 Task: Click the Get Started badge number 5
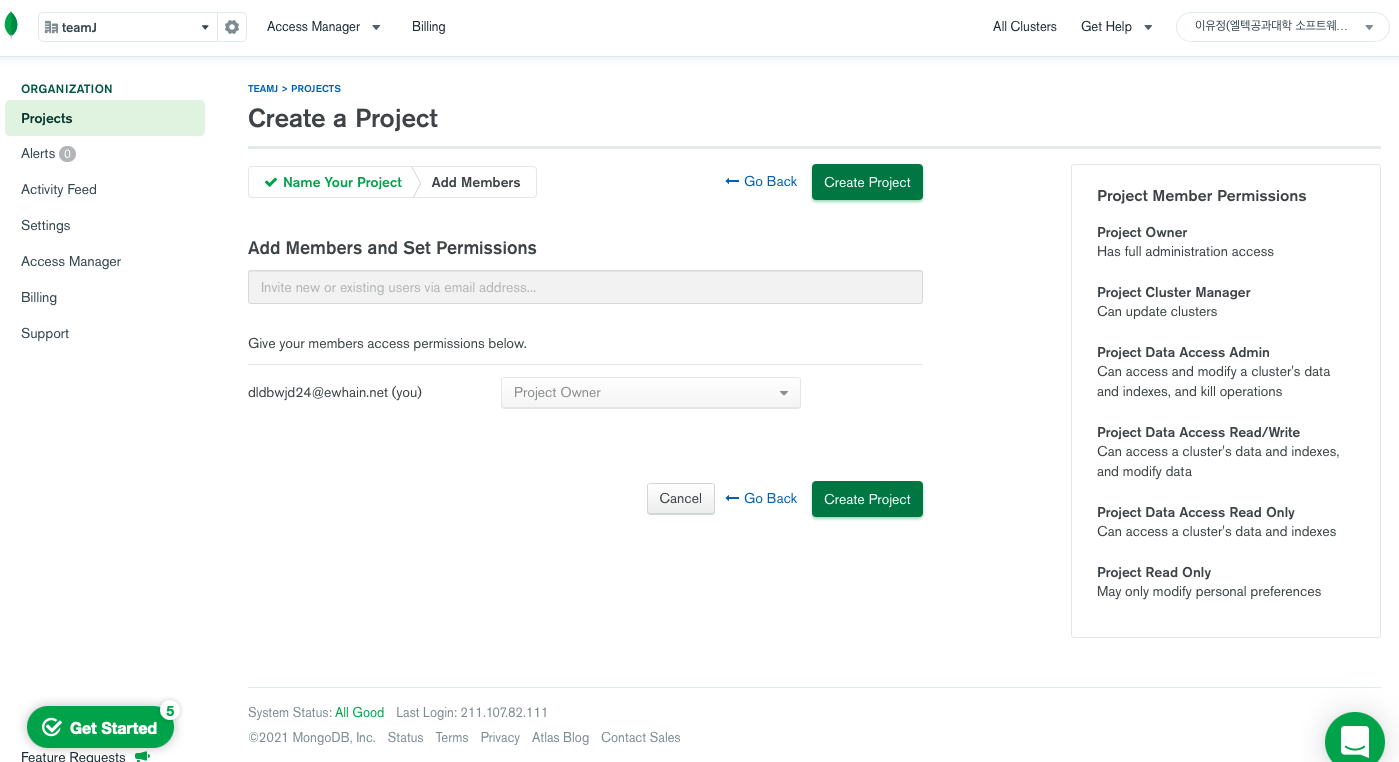click(x=169, y=711)
